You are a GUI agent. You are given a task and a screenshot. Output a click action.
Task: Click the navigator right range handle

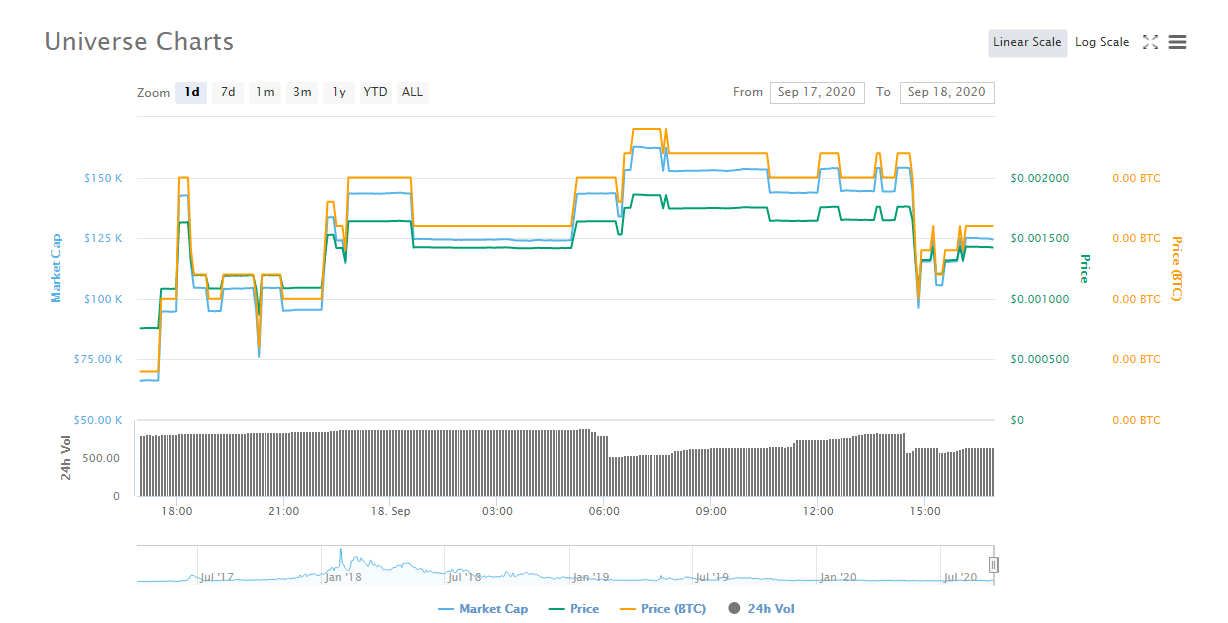click(993, 565)
